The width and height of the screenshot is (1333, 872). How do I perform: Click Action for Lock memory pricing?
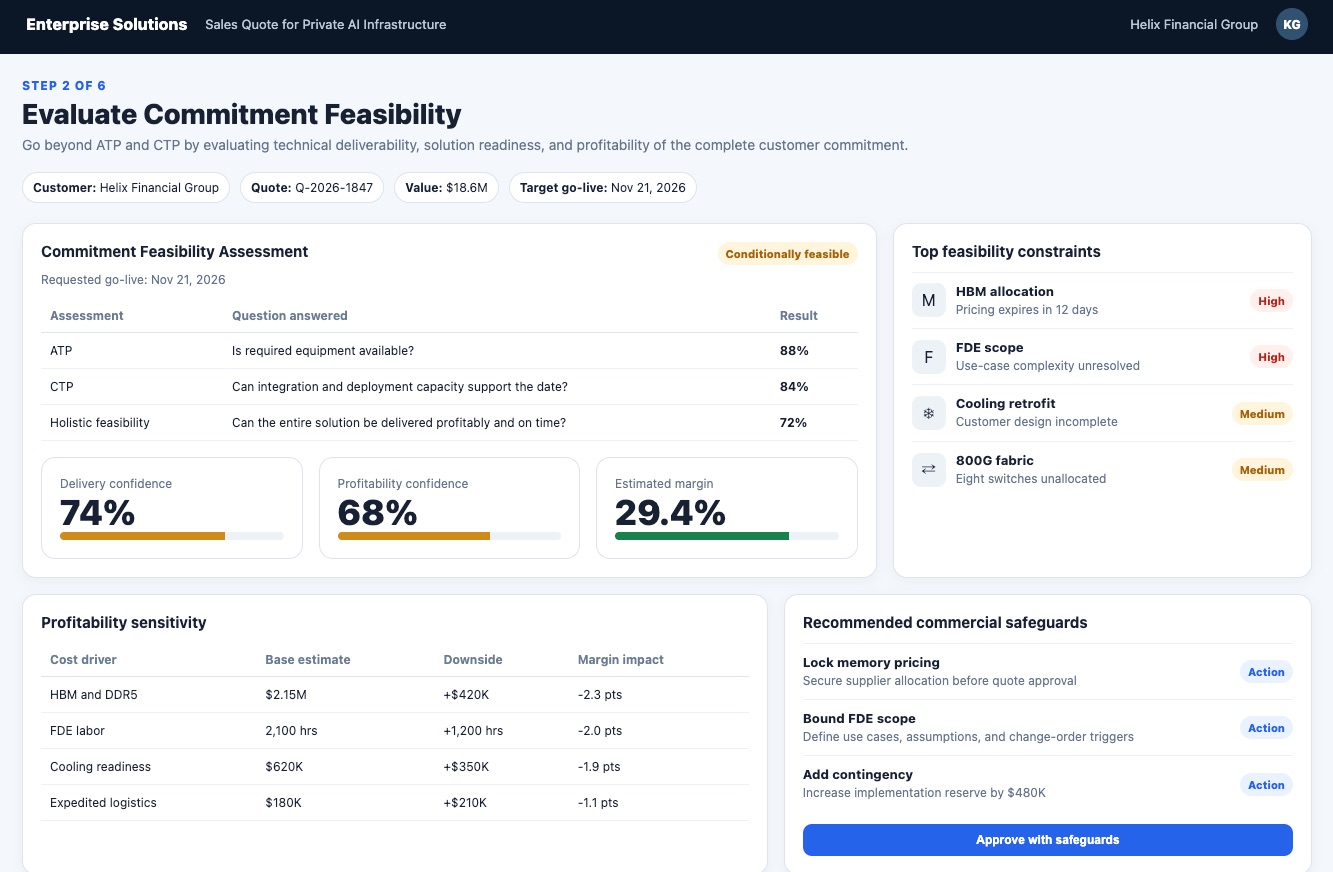(1266, 672)
